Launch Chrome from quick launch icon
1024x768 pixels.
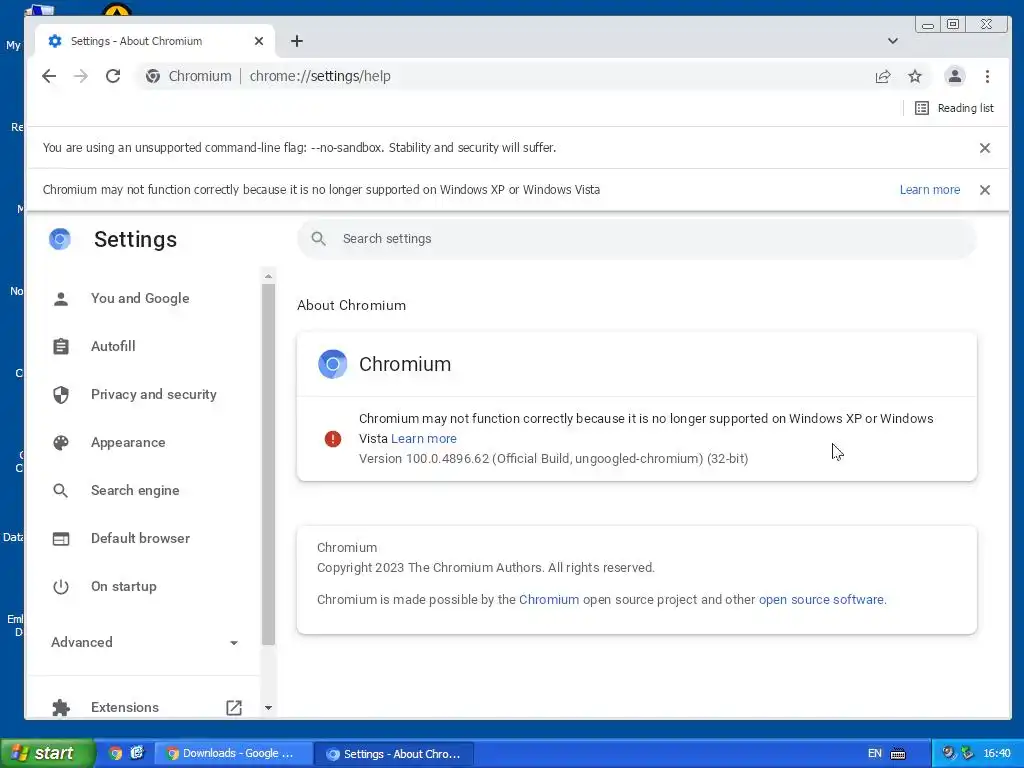116,754
